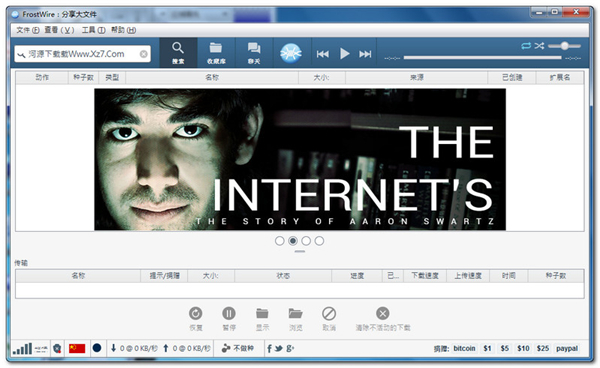Open the Aaron Swartz promo banner

[300, 160]
